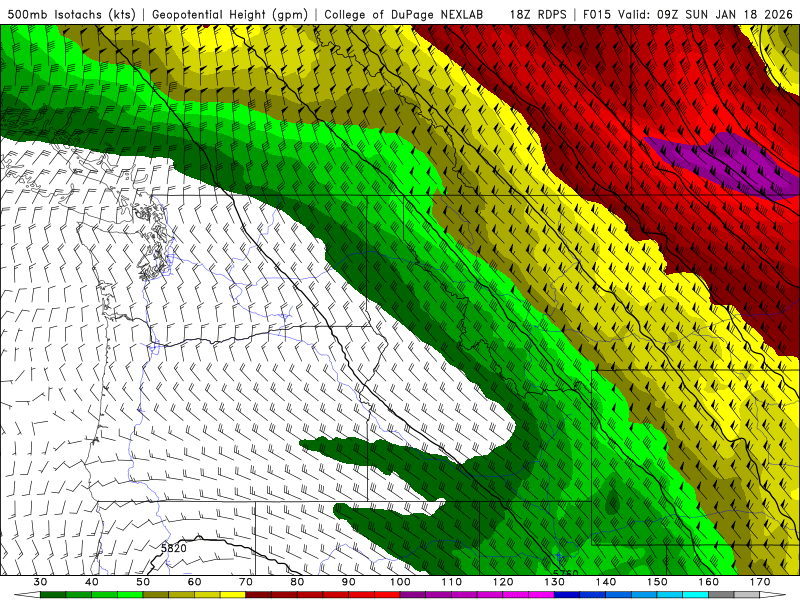Click the 'Geopotential Height (gpm)' title text
The height and width of the screenshot is (600, 800).
(230, 14)
